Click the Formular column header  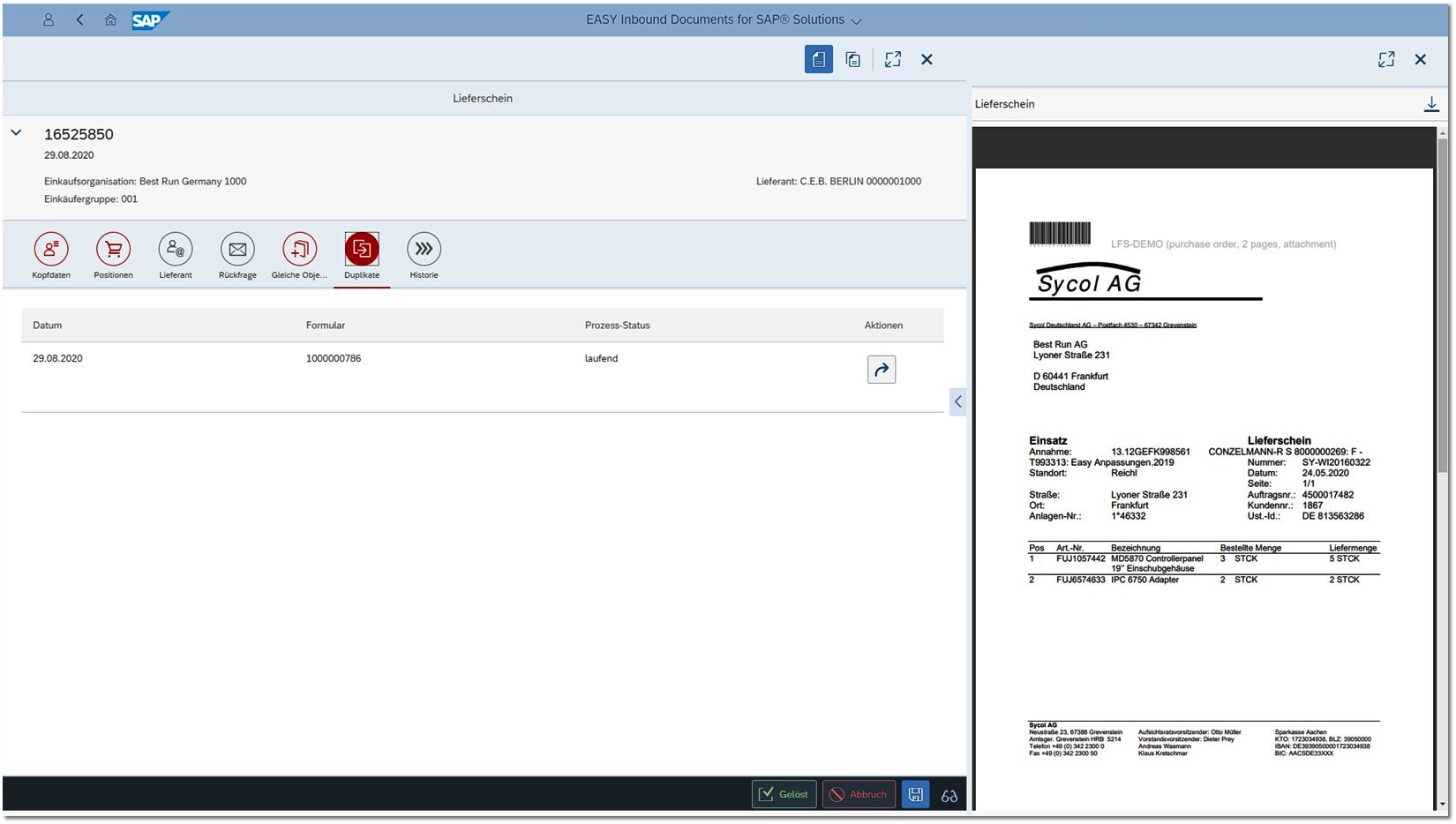pos(326,326)
